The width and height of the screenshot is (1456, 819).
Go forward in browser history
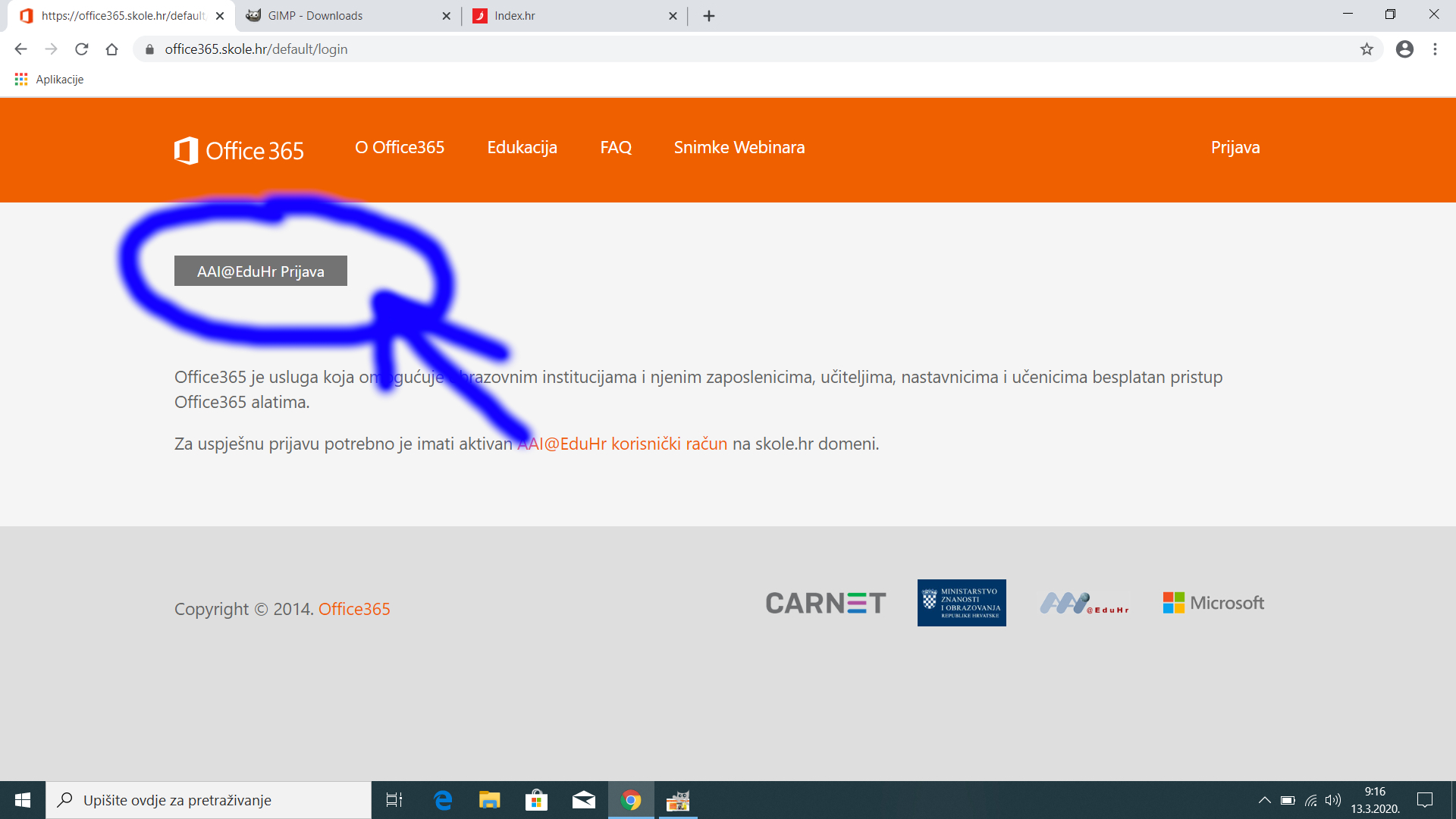[51, 49]
